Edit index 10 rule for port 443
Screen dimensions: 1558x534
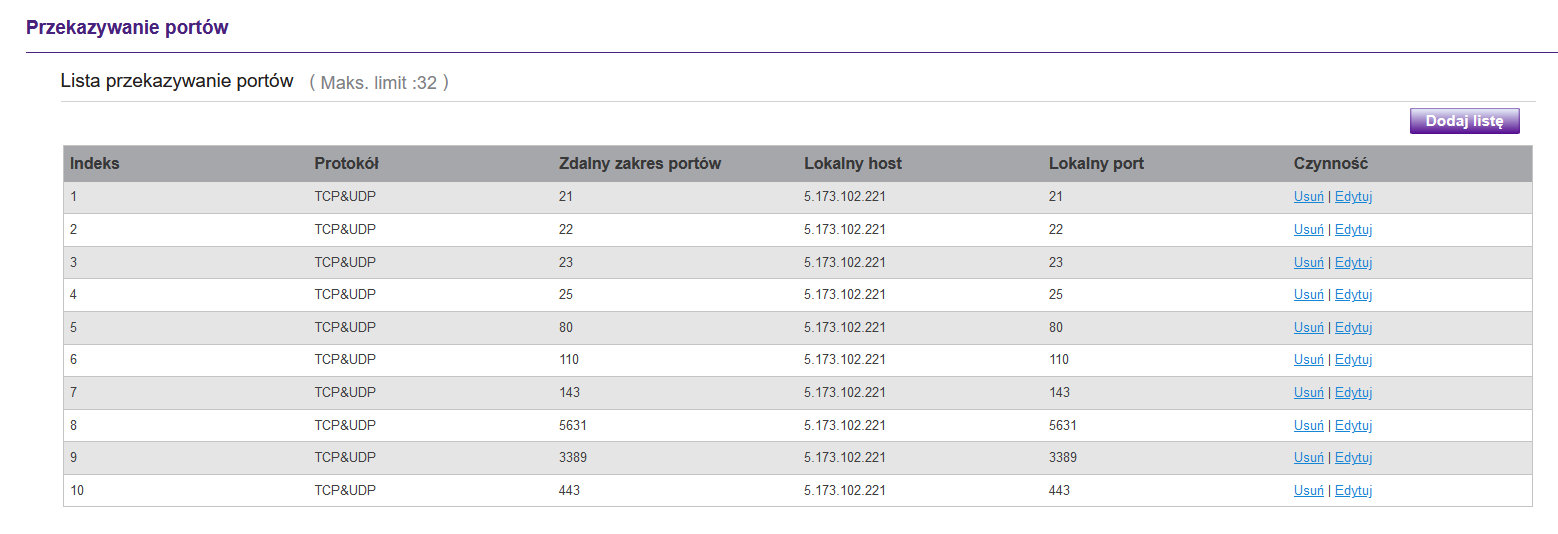coord(1353,491)
